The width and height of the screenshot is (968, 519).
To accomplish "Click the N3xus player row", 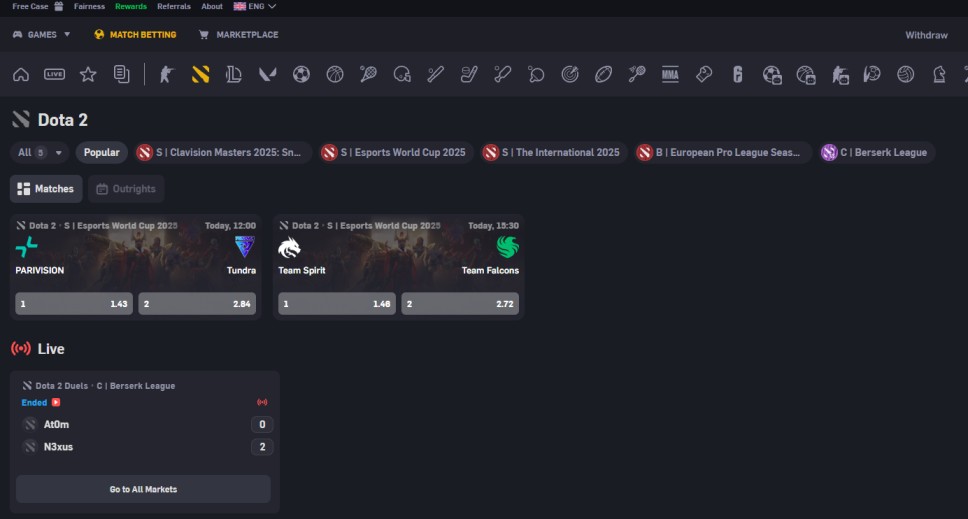I will point(147,447).
